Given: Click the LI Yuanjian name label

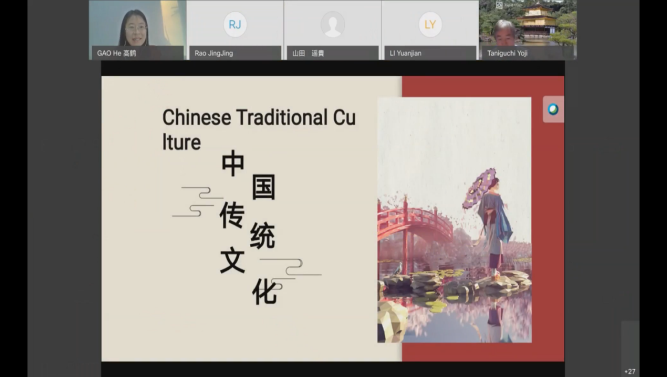Looking at the screenshot, I should (x=405, y=53).
